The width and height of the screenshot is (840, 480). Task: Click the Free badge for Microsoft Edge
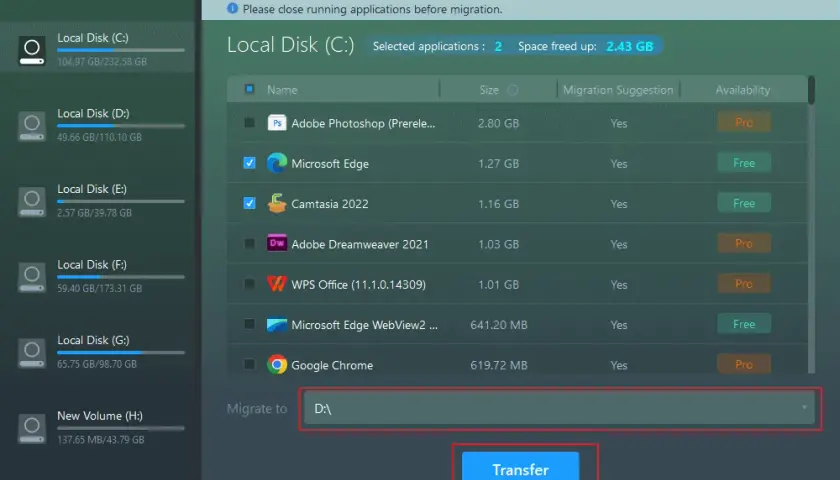point(744,163)
